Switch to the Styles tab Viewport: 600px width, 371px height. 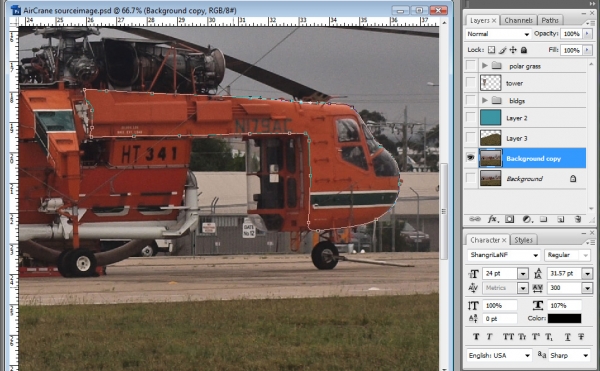tap(523, 240)
